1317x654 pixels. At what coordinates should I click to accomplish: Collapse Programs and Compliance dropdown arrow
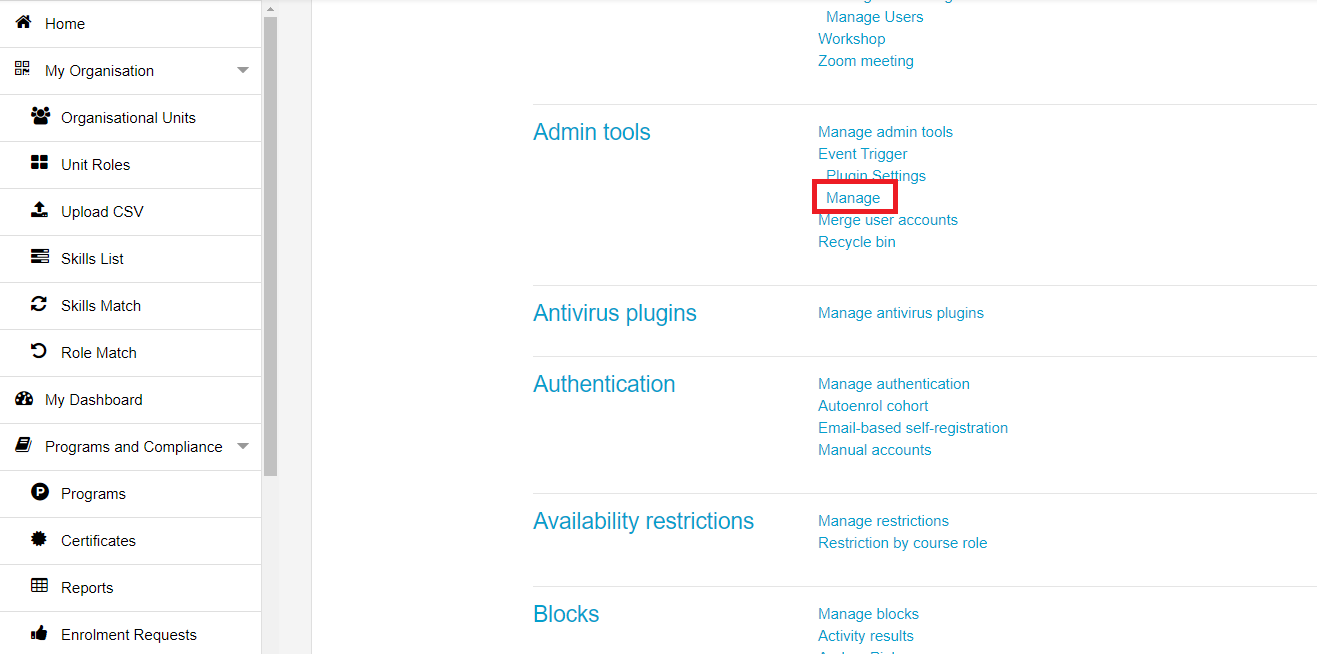tap(242, 447)
